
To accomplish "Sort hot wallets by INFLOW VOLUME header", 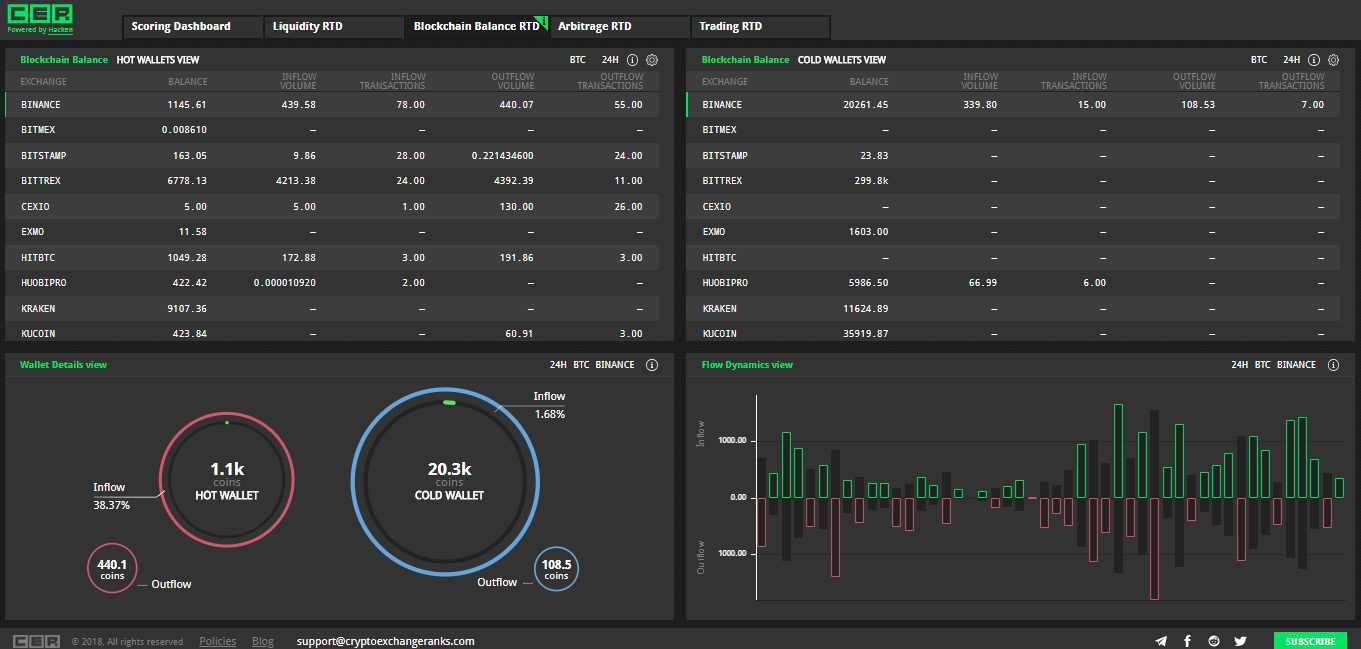I will 299,81.
